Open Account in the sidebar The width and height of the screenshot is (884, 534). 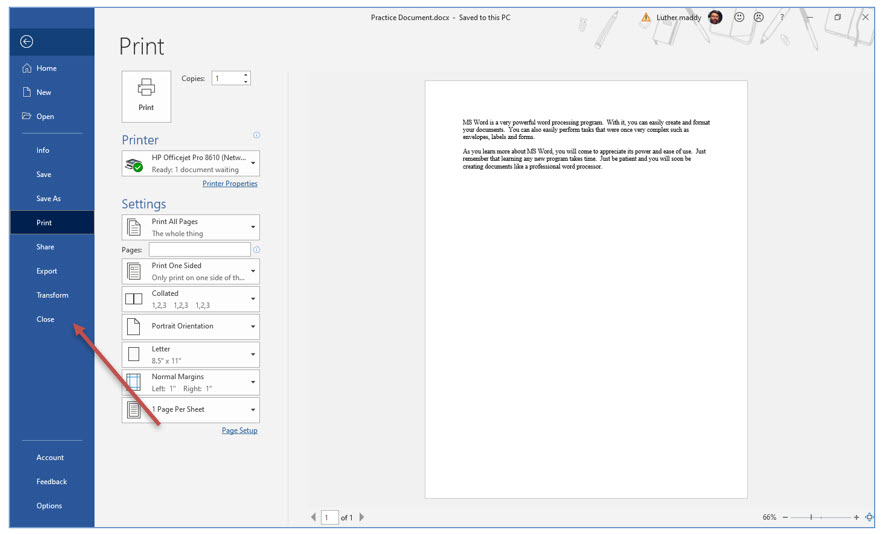(x=52, y=457)
